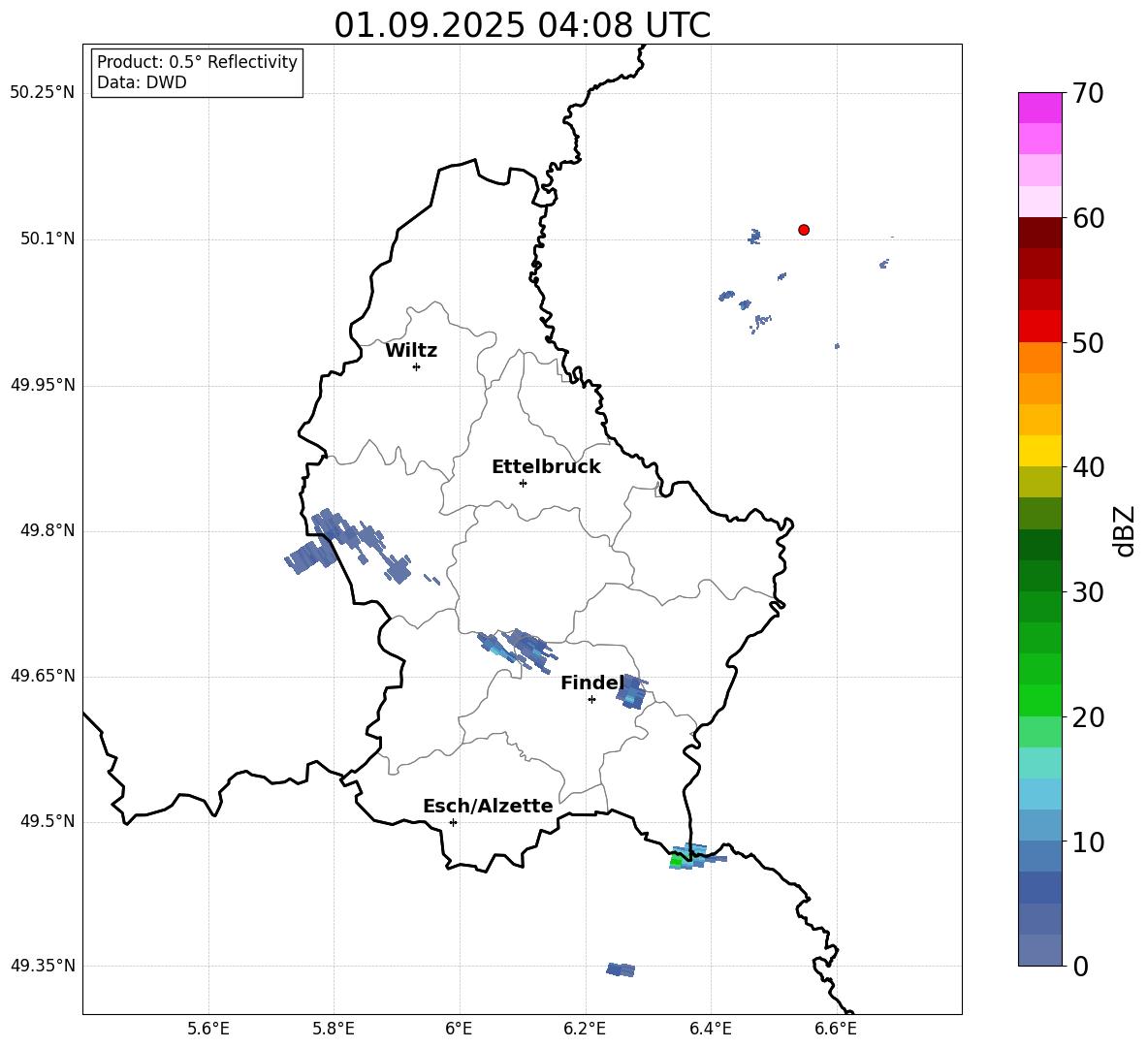The height and width of the screenshot is (1048, 1148).
Task: Click the 49.5°N latitude label
Action: (48, 821)
